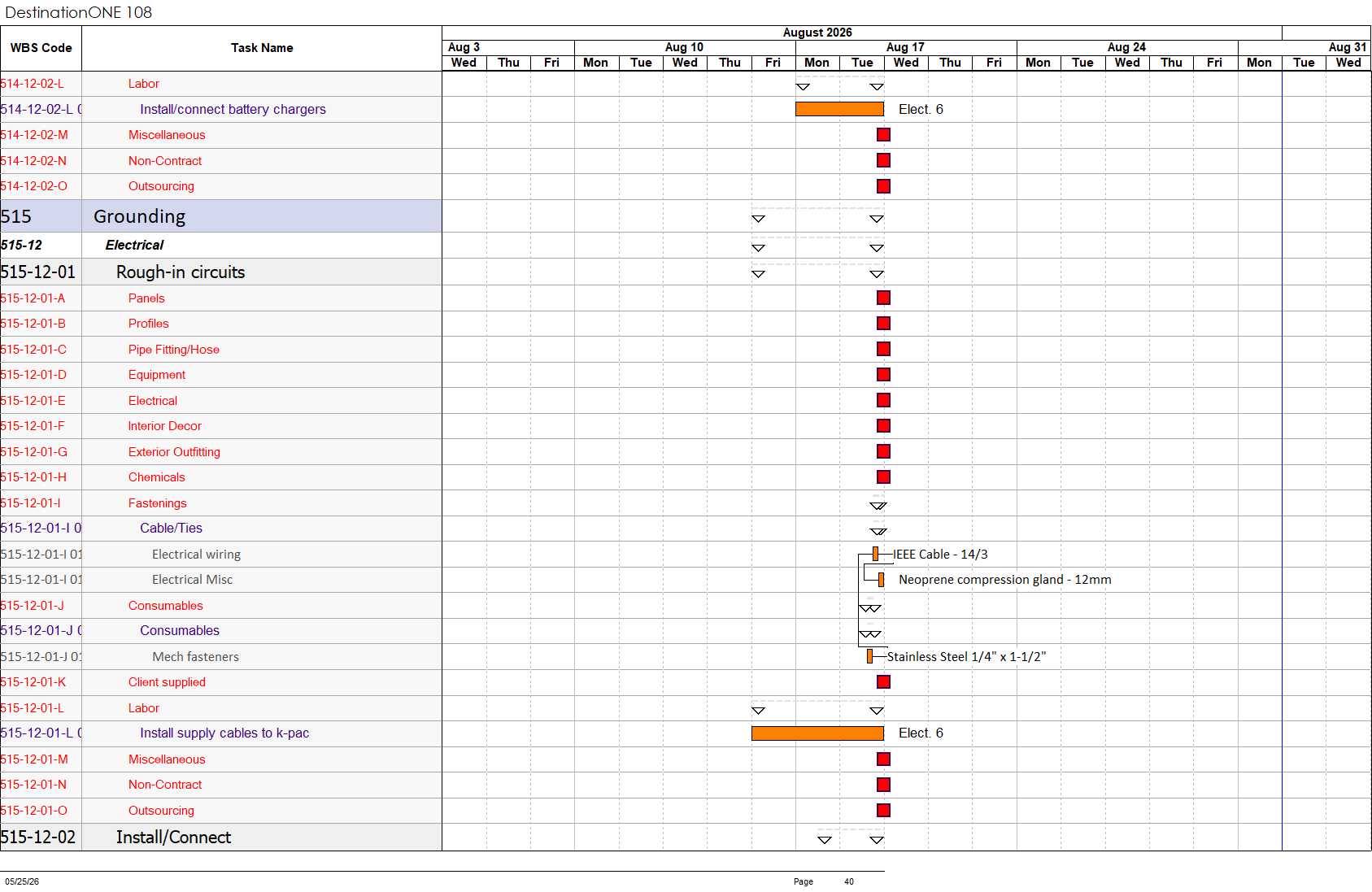This screenshot has width=1372, height=892.
Task: Select the orange bar for Install/connect battery chargers
Action: tap(839, 109)
